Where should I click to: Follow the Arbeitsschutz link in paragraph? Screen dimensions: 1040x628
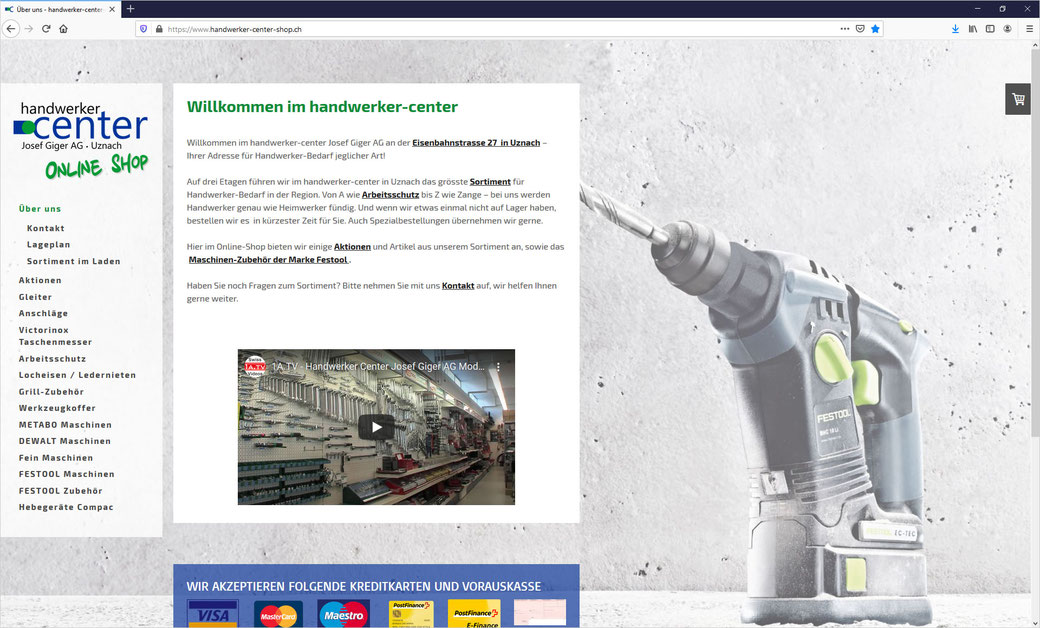point(391,195)
